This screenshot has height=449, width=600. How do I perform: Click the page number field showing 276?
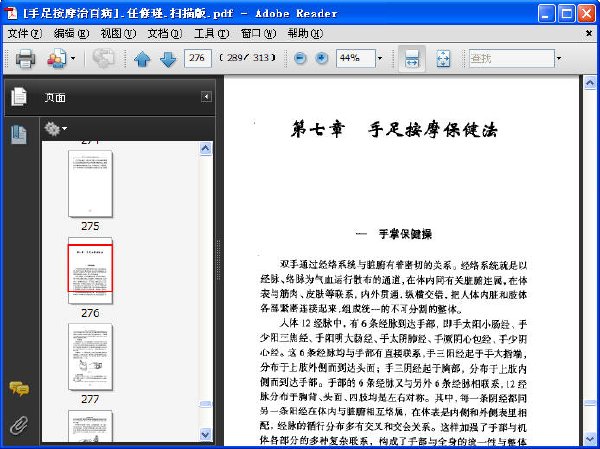click(x=197, y=58)
